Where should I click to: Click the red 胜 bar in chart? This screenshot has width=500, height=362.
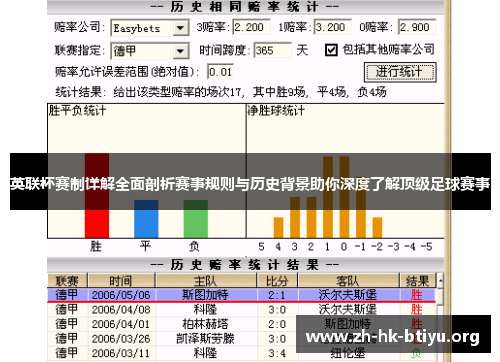click(97, 196)
